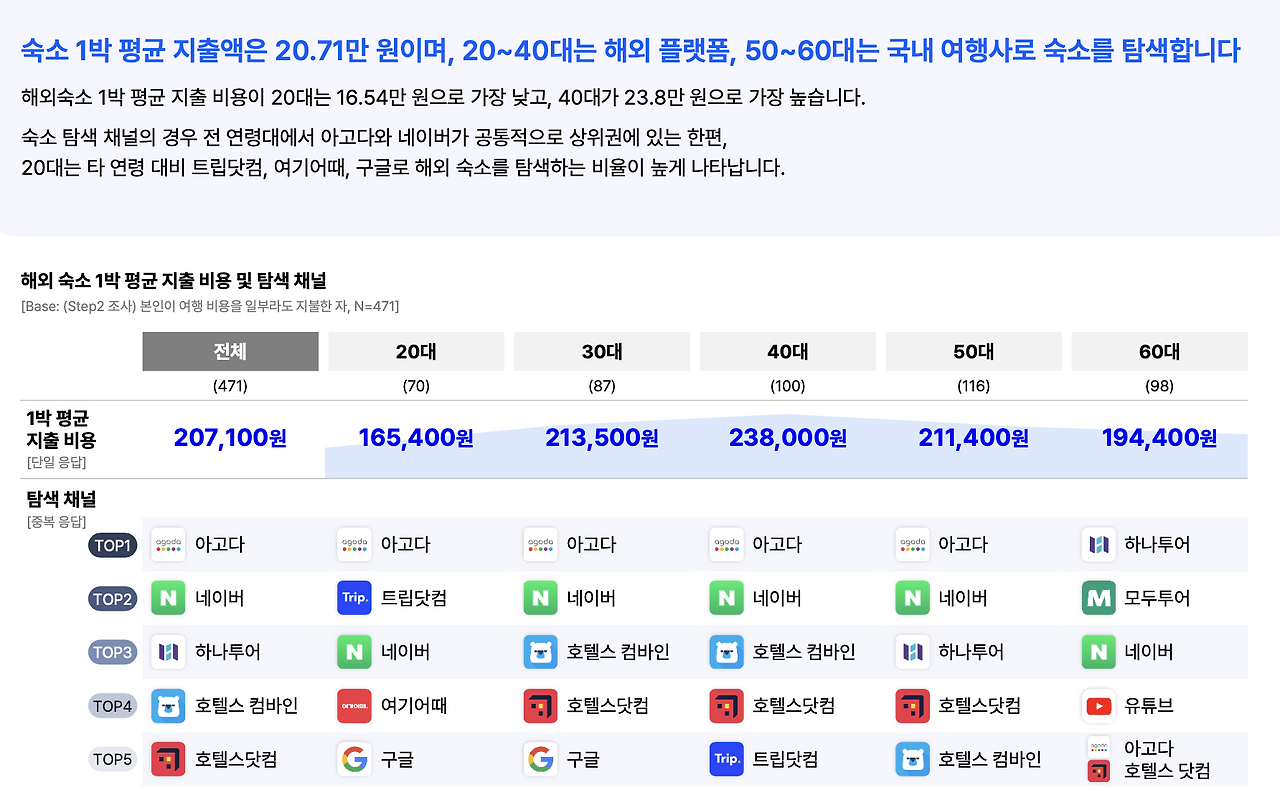Select the 호텔스닷컴 icon under 40대 TOP4

[725, 704]
